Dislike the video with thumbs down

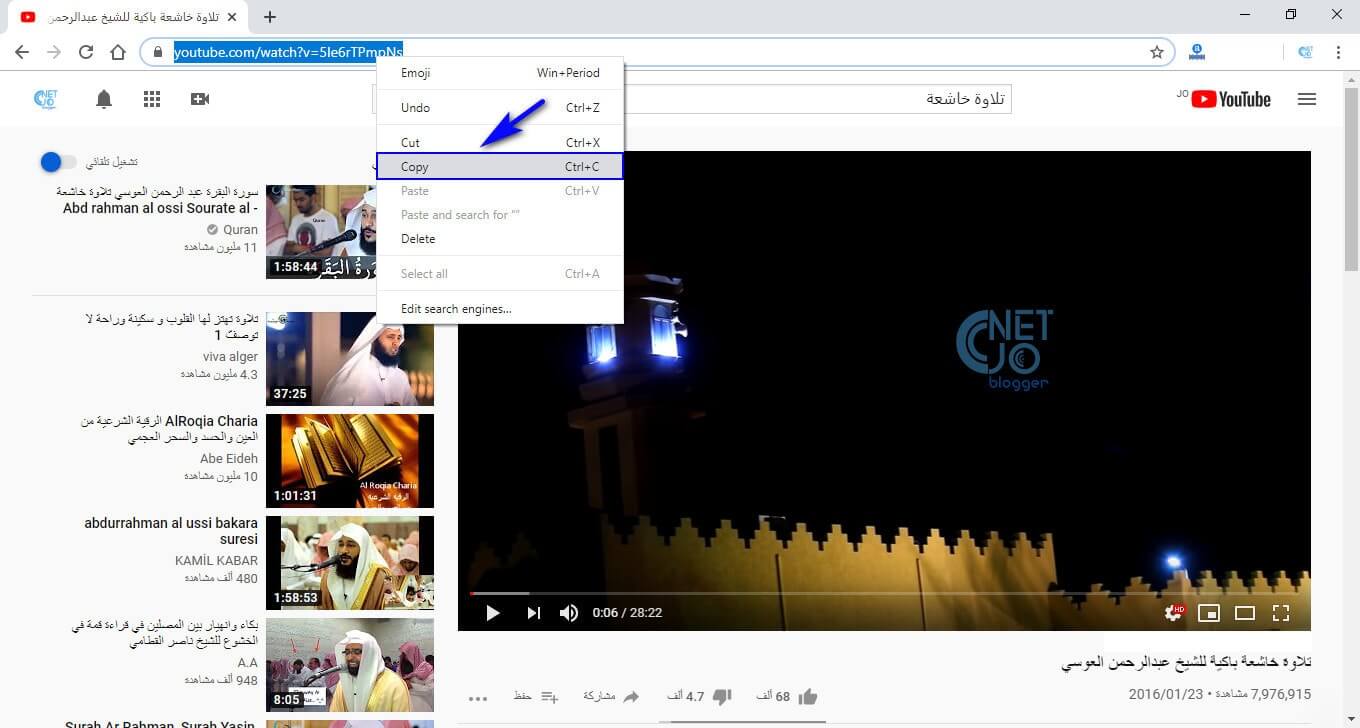pyautogui.click(x=721, y=696)
